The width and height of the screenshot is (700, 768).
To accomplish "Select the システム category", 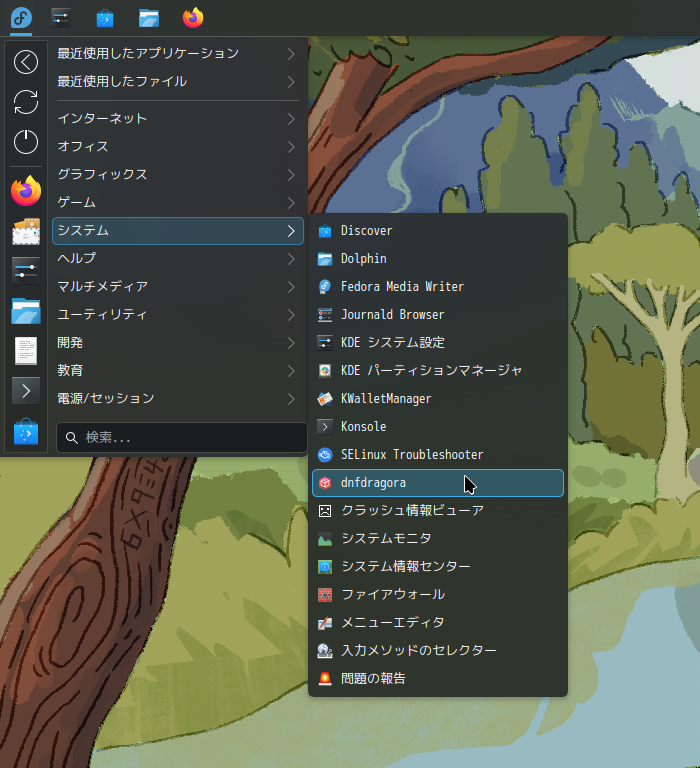I will [178, 231].
